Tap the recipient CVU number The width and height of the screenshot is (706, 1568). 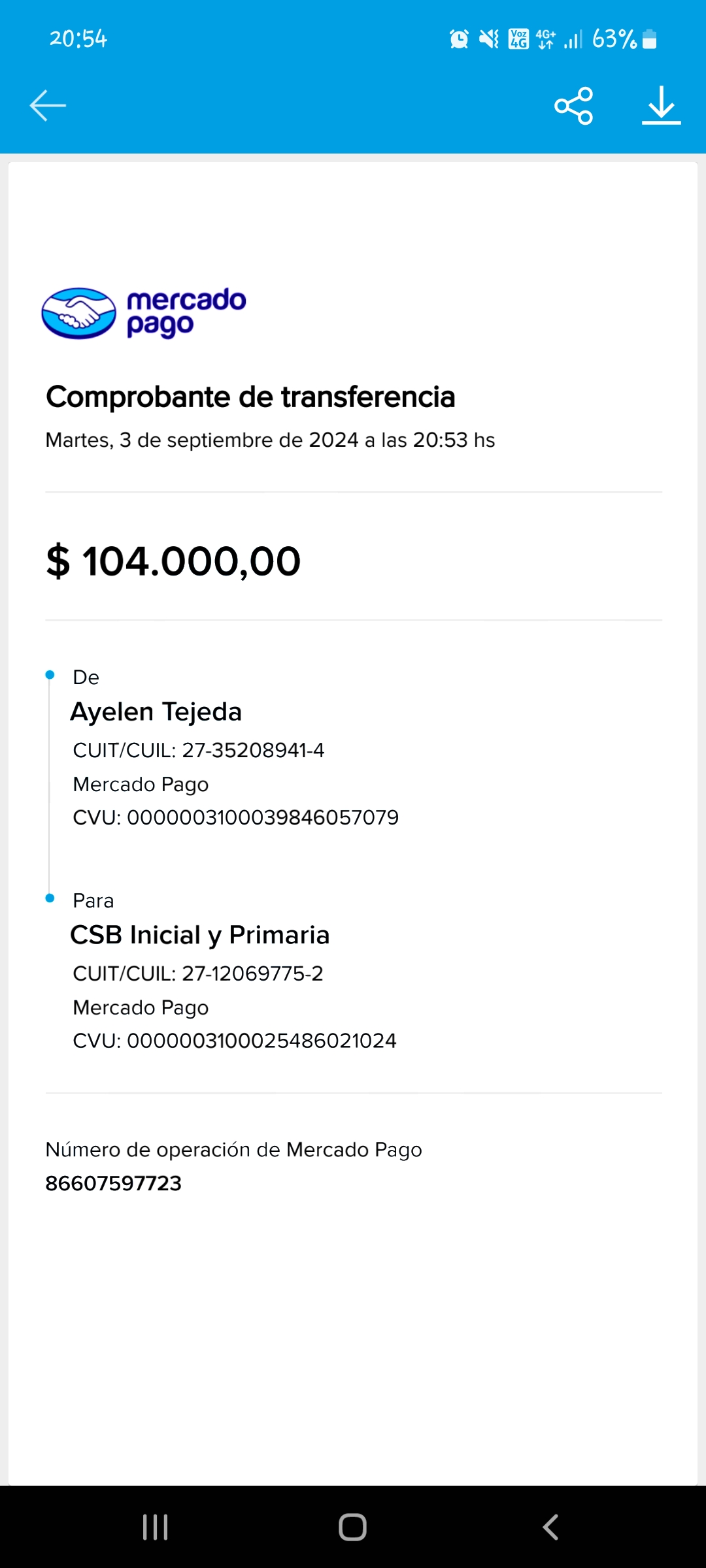click(x=235, y=1041)
